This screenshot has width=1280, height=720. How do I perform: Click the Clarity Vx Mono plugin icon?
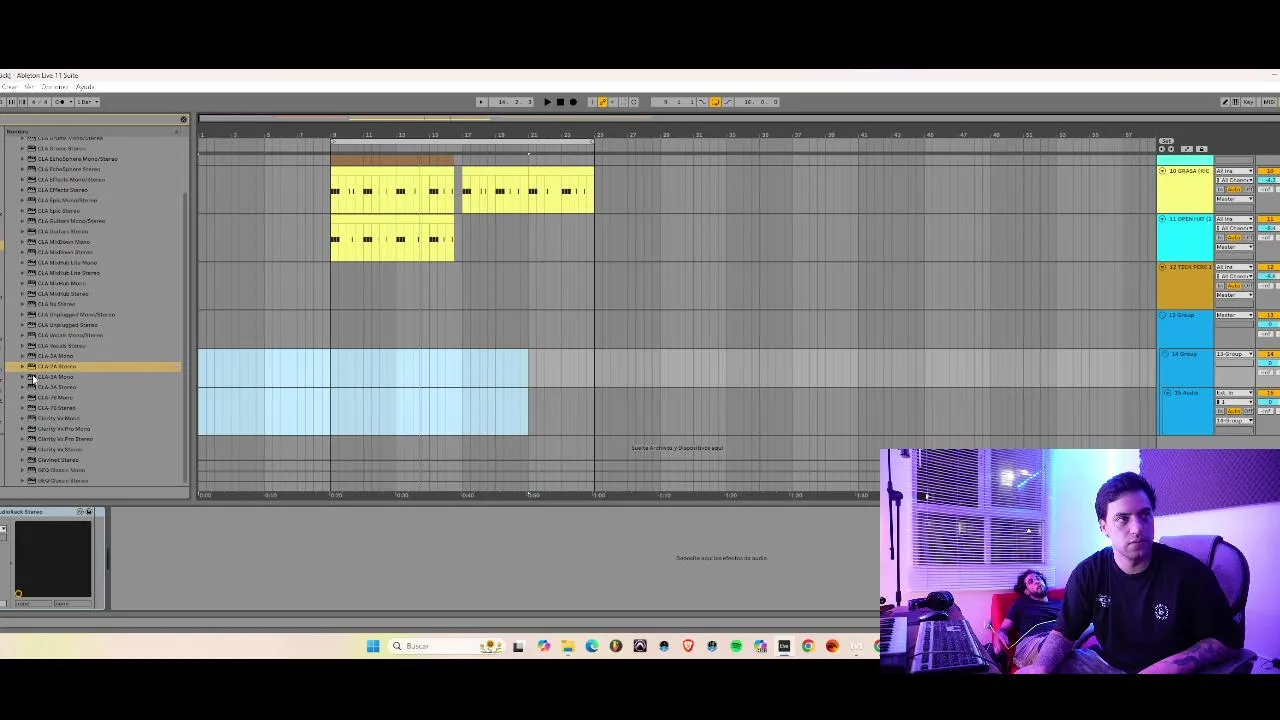tap(31, 418)
